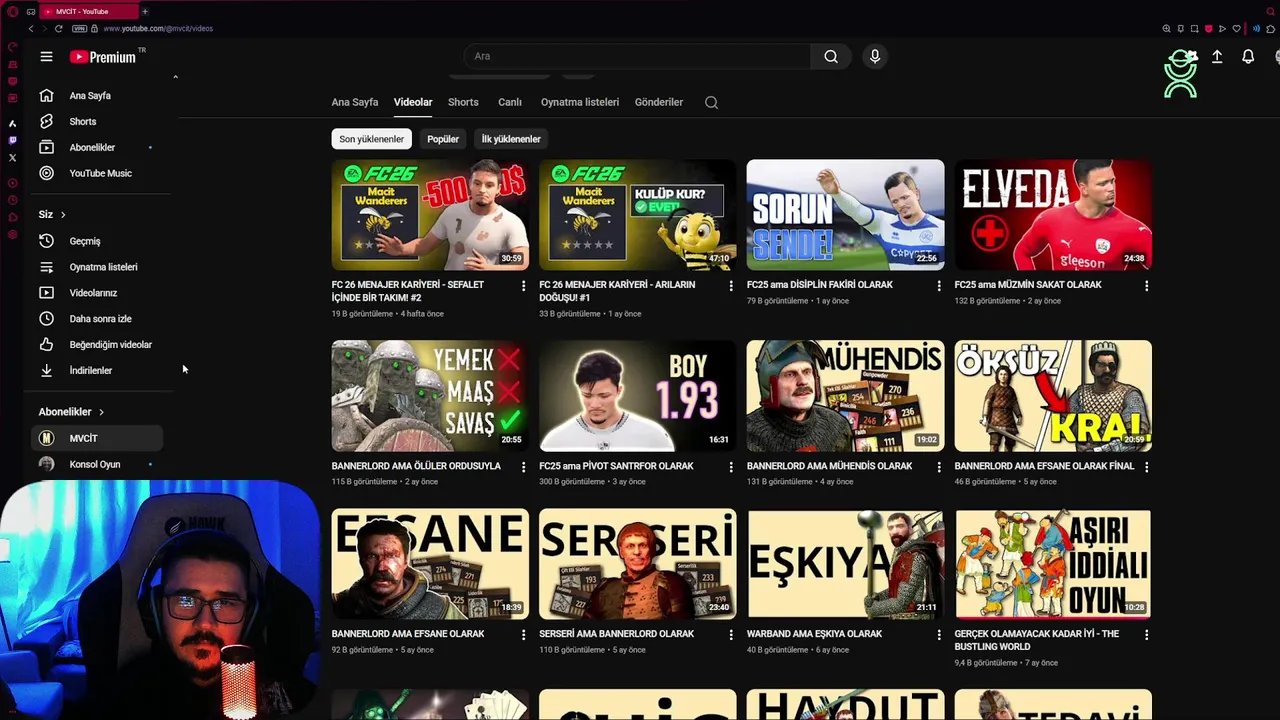Image resolution: width=1280 pixels, height=720 pixels.
Task: Open FC 26 SEFALET İÇİNDE BİR TAKIM title
Action: (408, 291)
